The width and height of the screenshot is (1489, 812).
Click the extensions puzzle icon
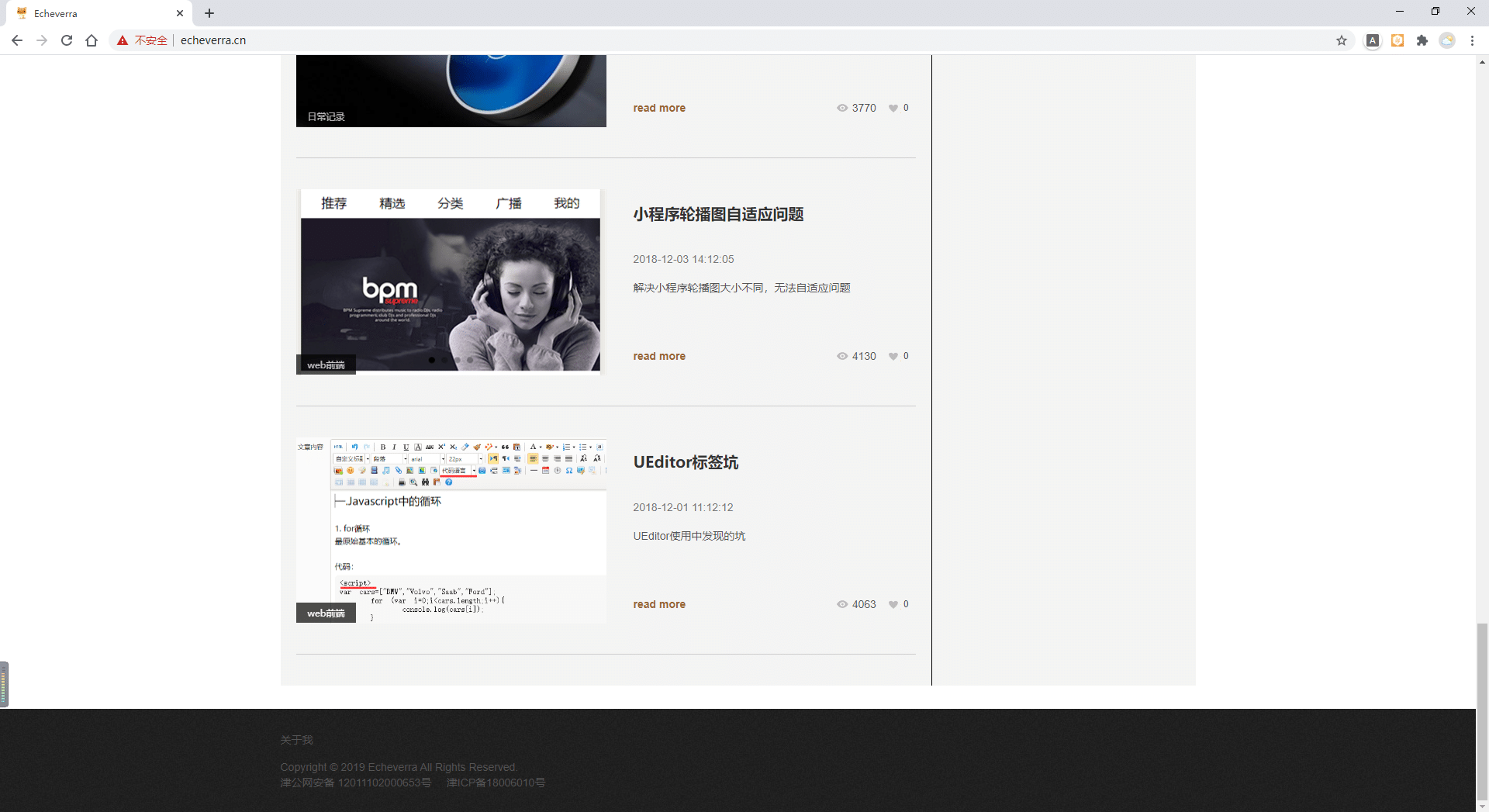pyautogui.click(x=1423, y=40)
